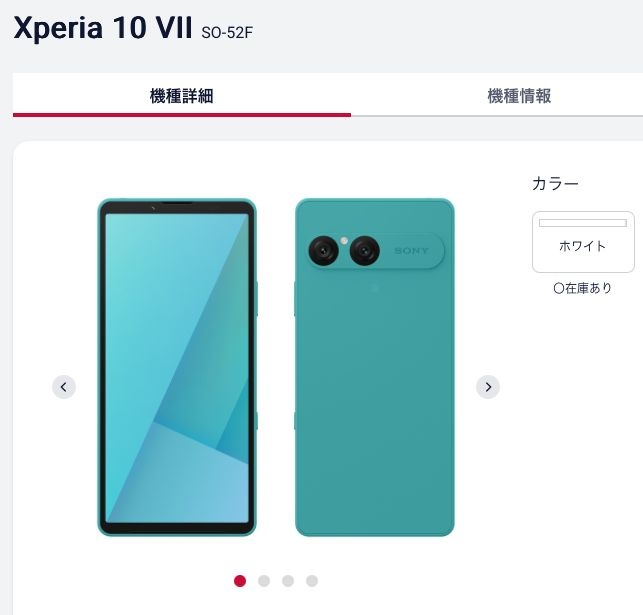The height and width of the screenshot is (615, 643).
Task: Click the front-view turquoise phone image
Action: [177, 367]
